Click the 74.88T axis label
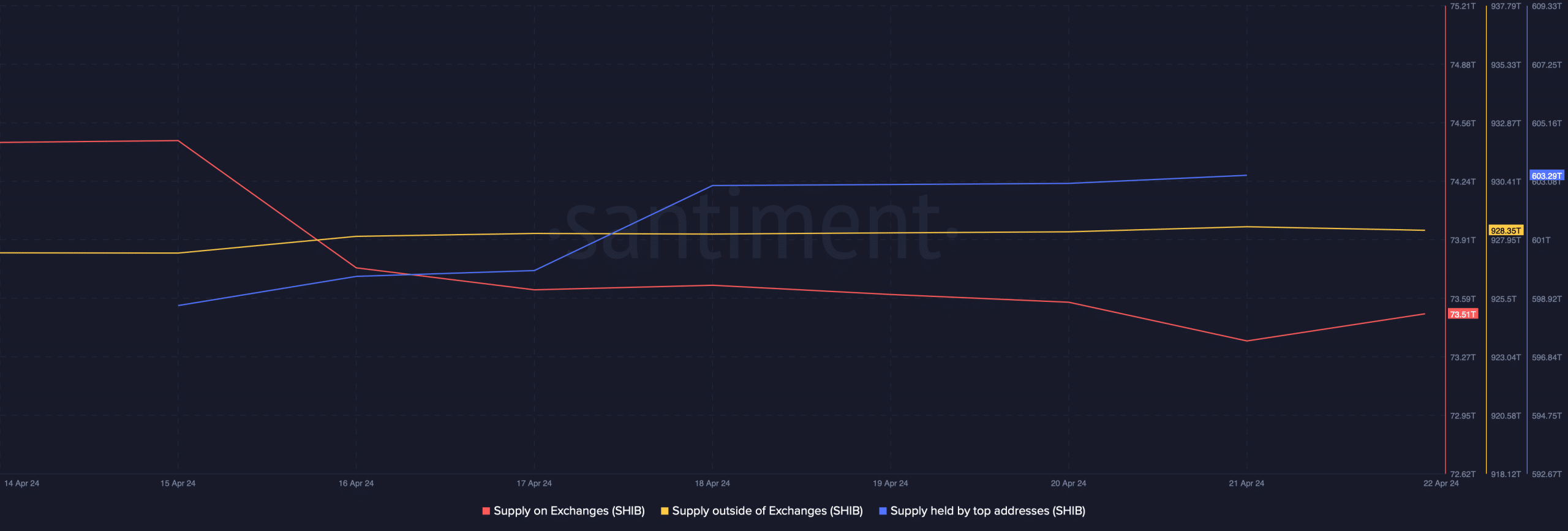The height and width of the screenshot is (531, 1568). click(x=1463, y=65)
